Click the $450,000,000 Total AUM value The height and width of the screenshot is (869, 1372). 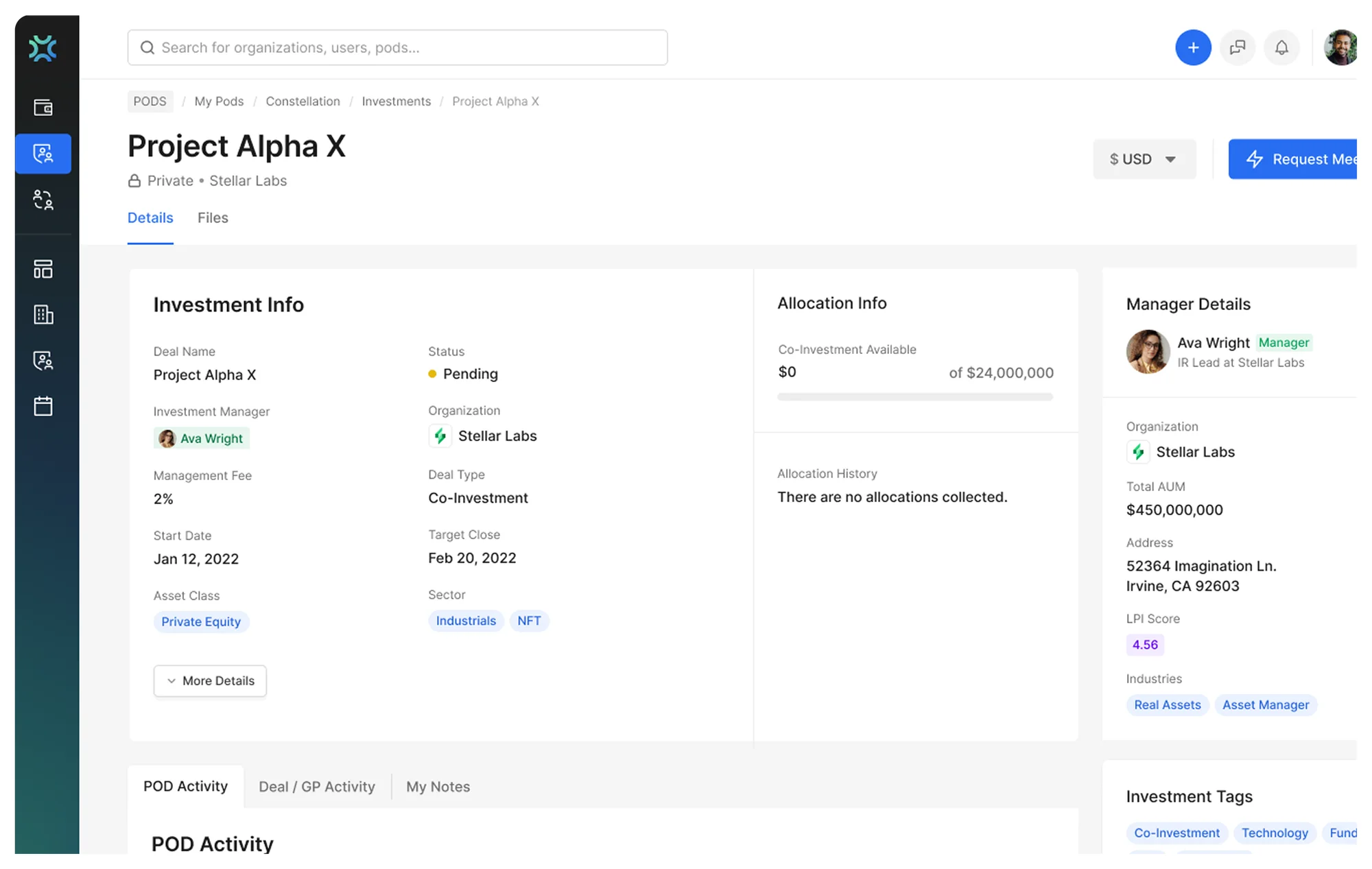click(1174, 510)
